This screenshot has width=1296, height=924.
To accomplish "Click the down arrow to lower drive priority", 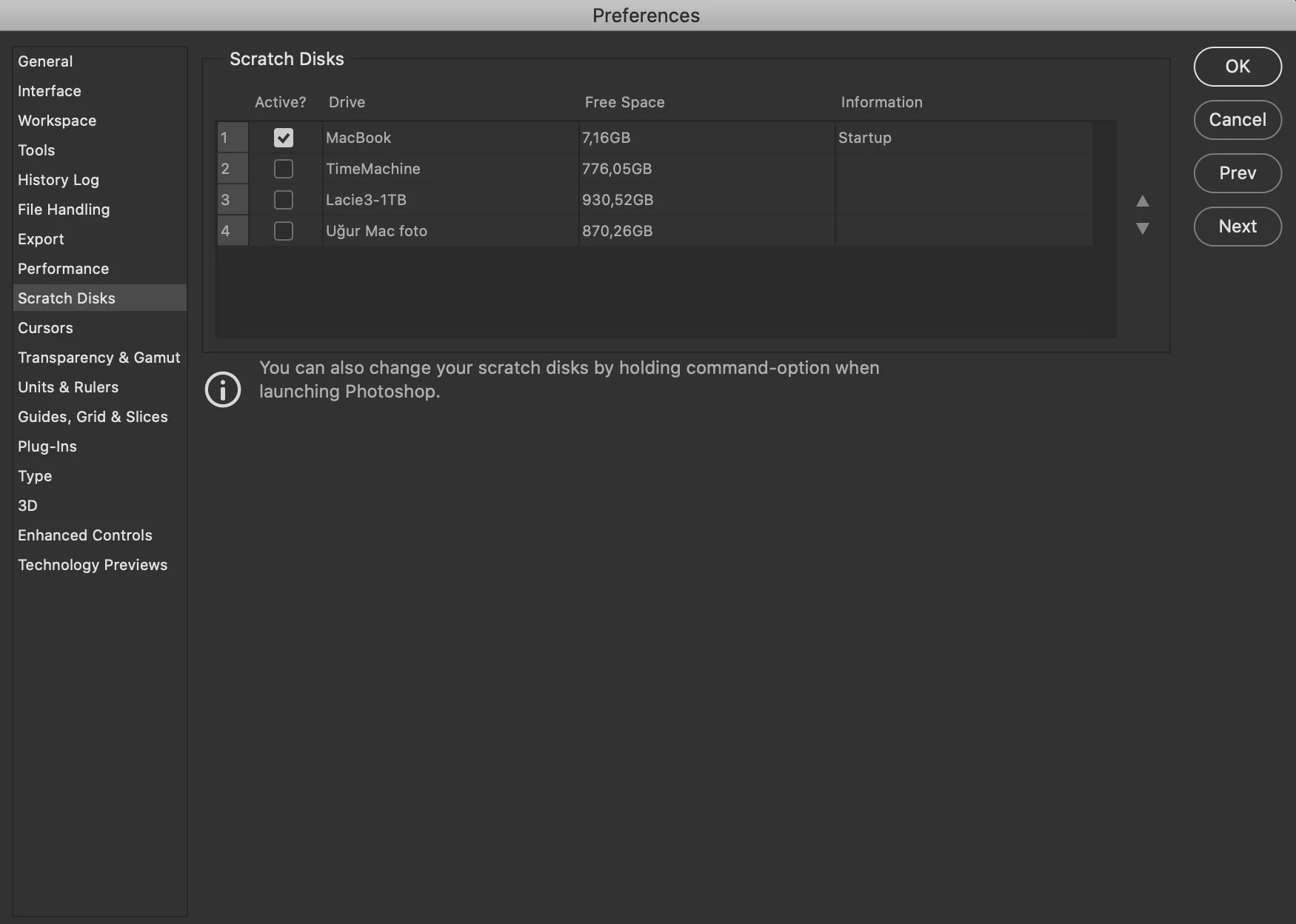I will pos(1143,228).
